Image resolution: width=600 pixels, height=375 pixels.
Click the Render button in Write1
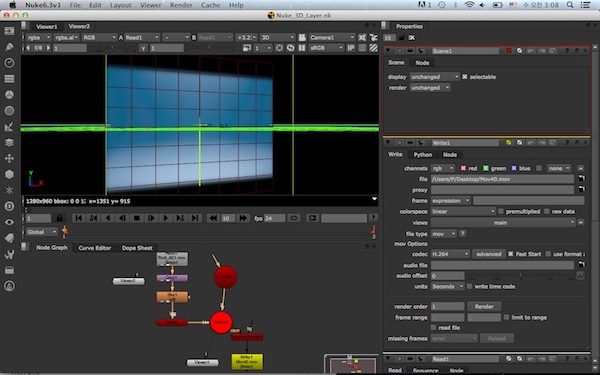click(484, 307)
